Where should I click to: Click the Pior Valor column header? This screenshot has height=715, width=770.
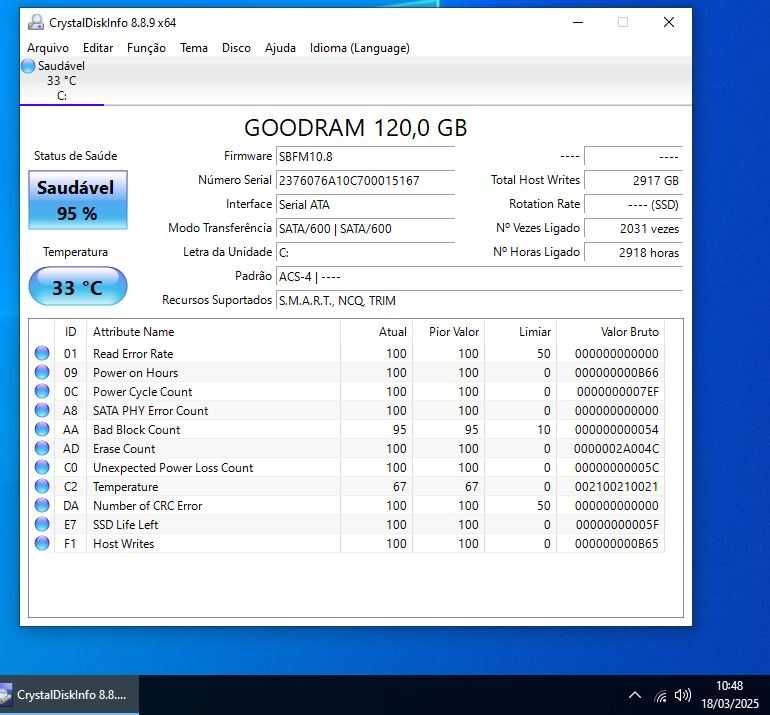449,332
